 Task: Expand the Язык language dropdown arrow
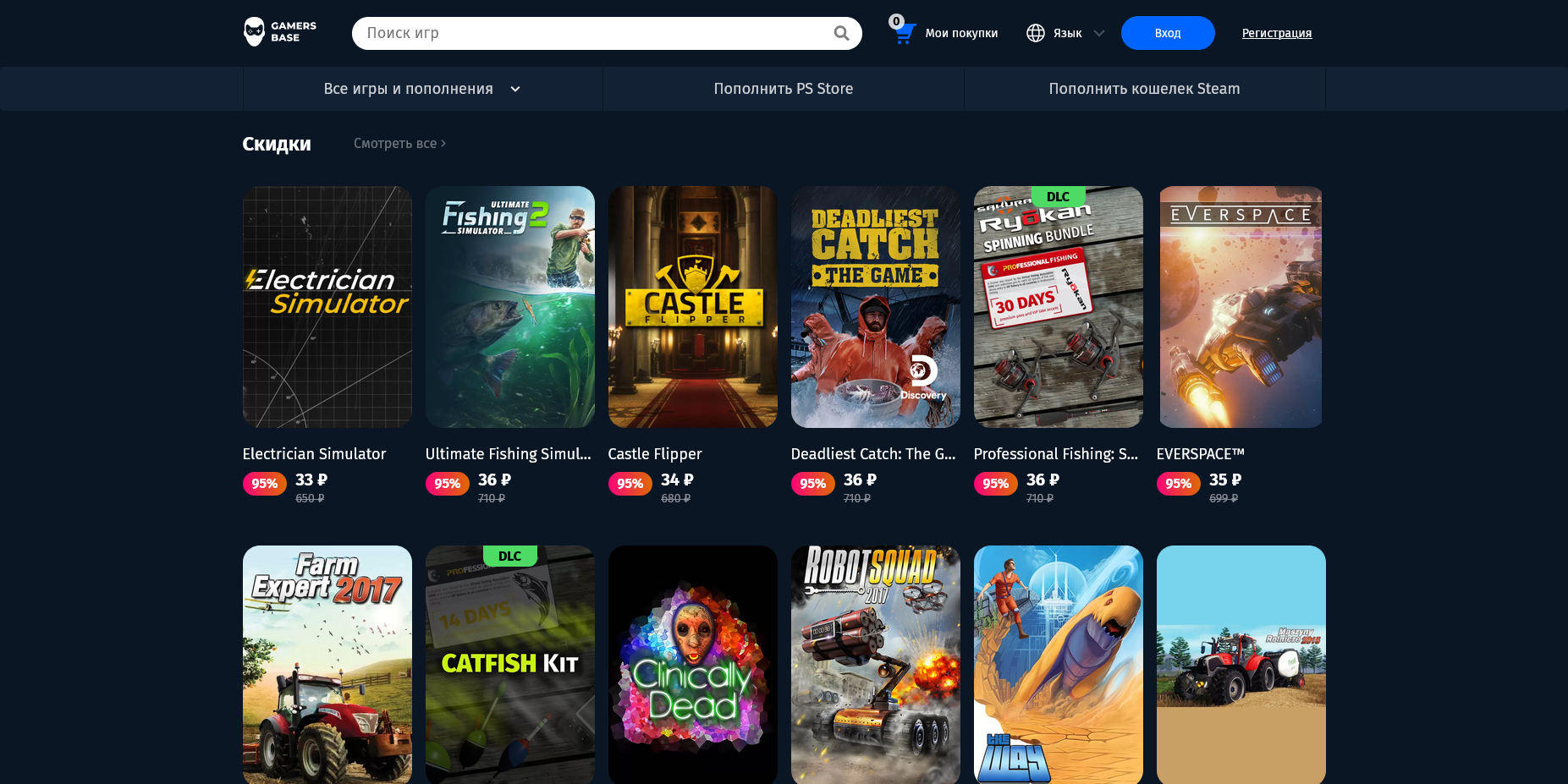click(x=1099, y=33)
